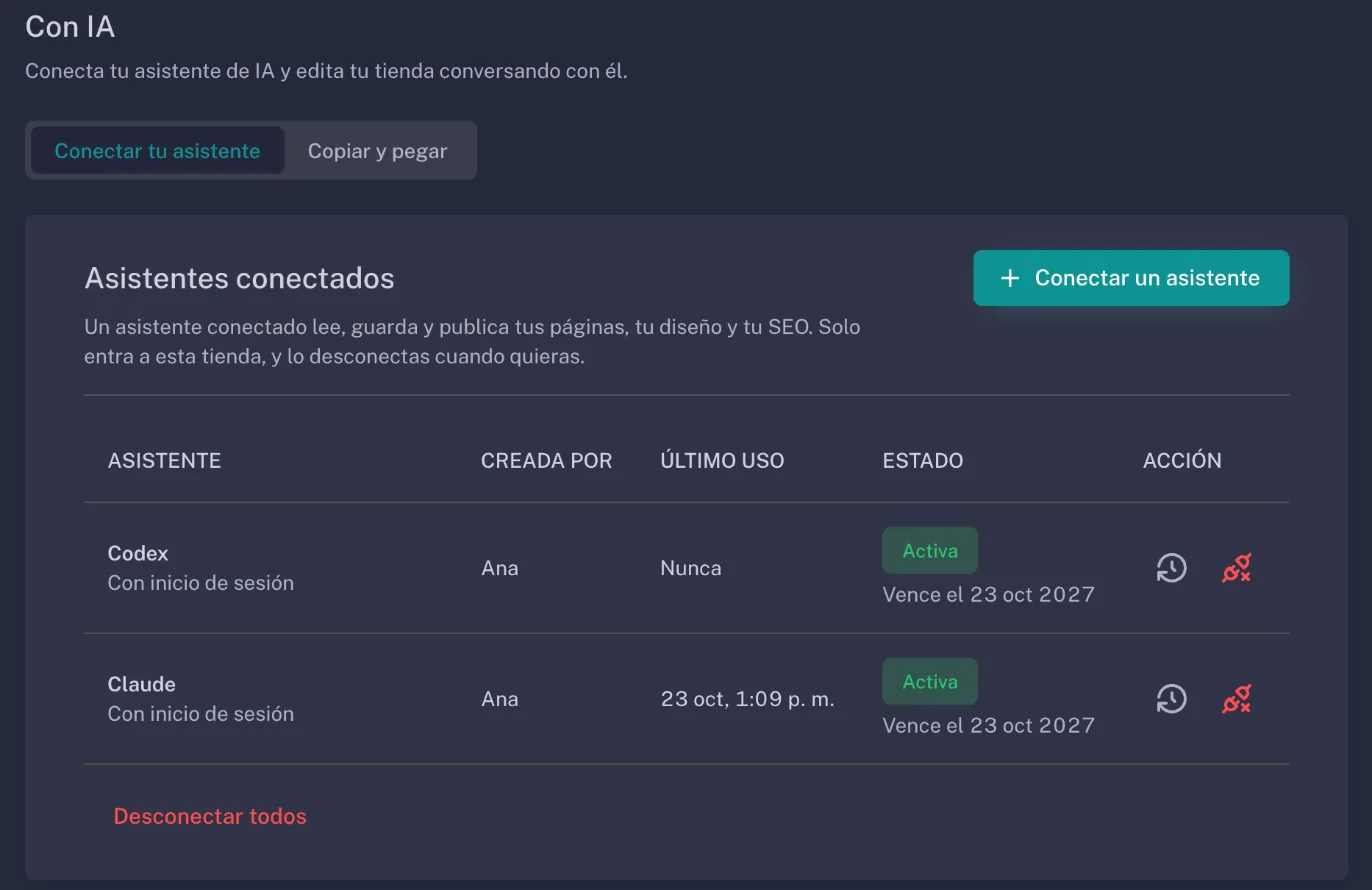Click the "Nunca" last-use value for Codex

click(x=691, y=568)
